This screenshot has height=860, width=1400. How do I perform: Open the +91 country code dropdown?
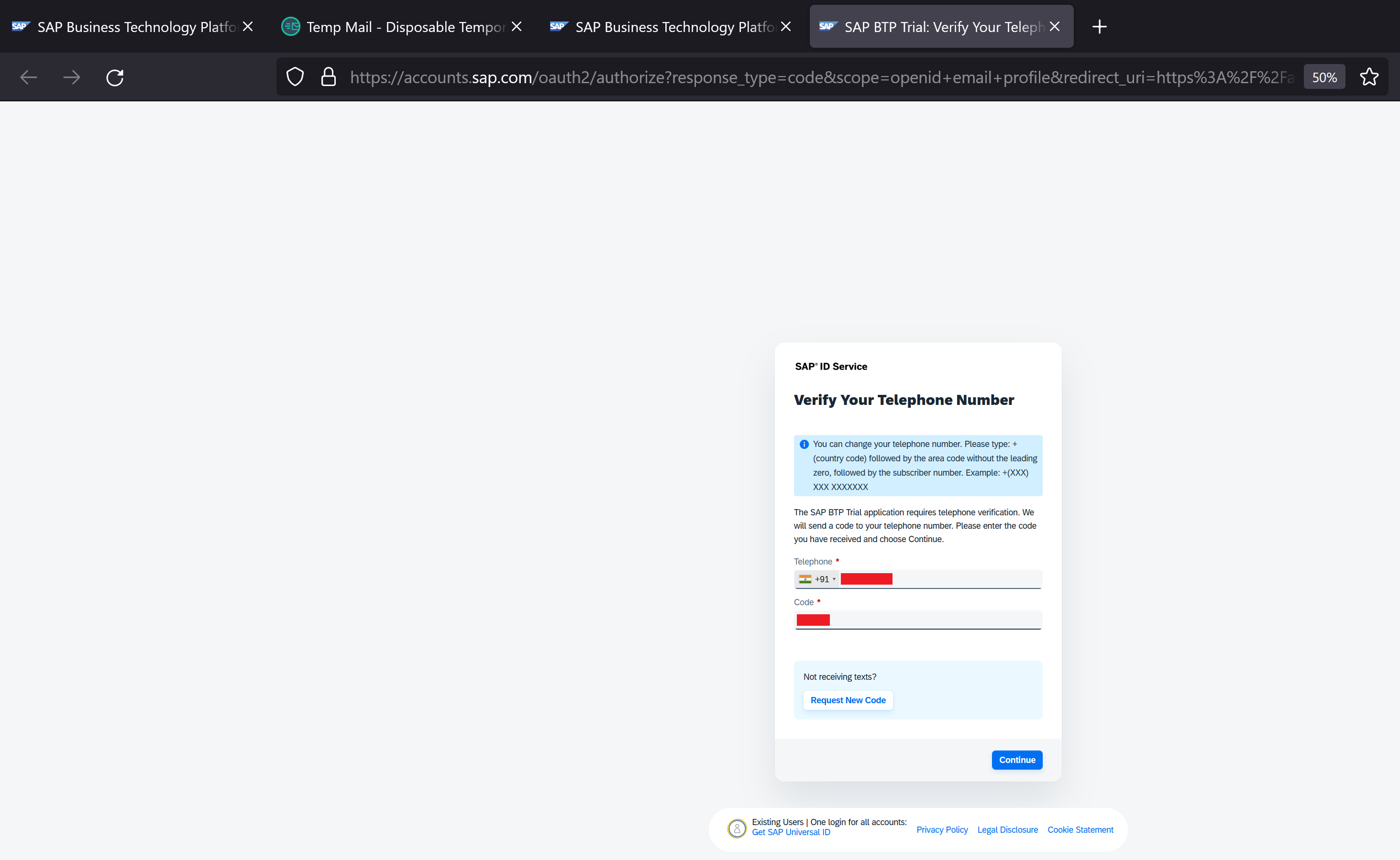click(817, 579)
